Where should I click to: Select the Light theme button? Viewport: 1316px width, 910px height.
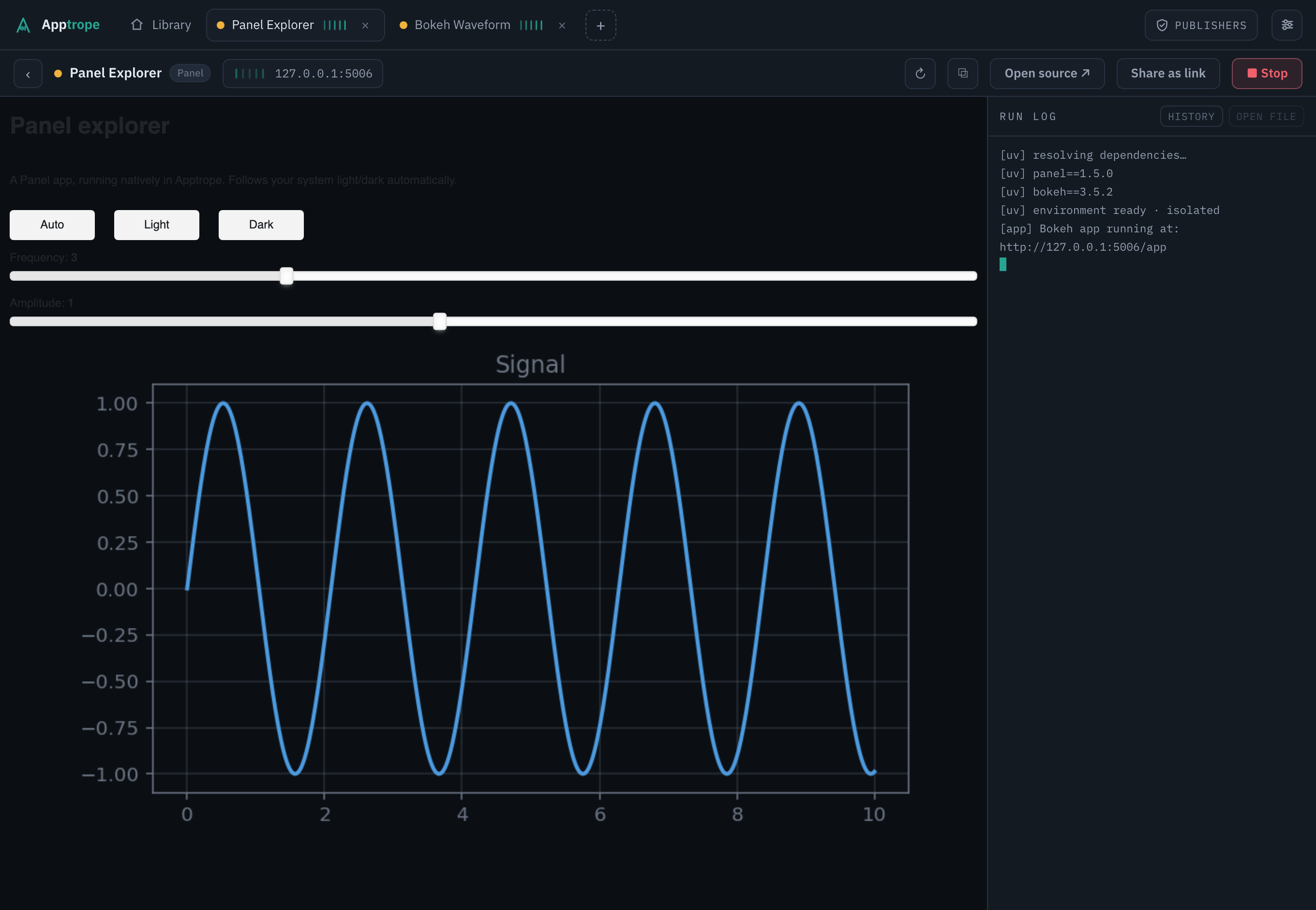[157, 225]
